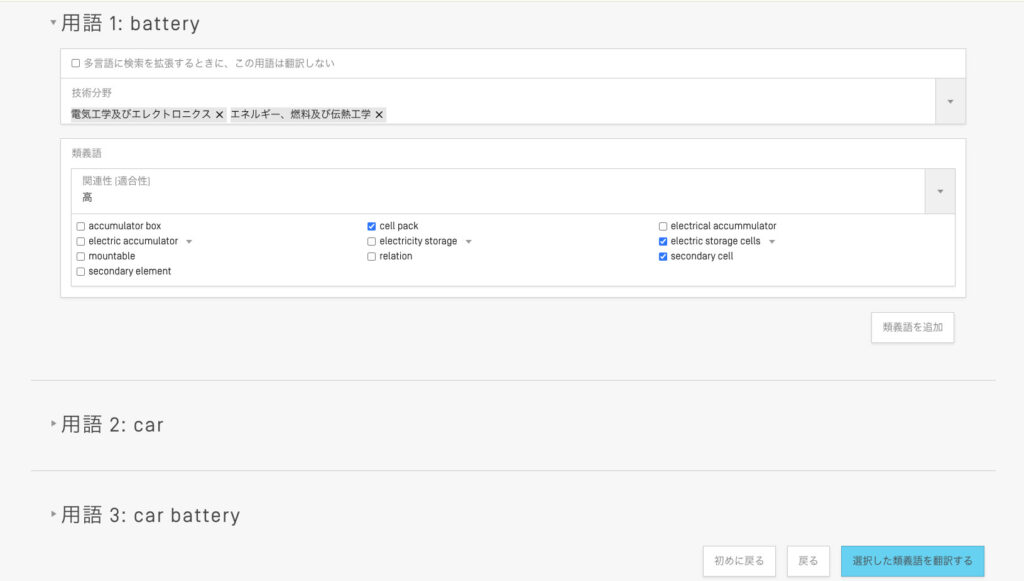
Task: Check the accumulator box synonym
Action: (x=81, y=226)
